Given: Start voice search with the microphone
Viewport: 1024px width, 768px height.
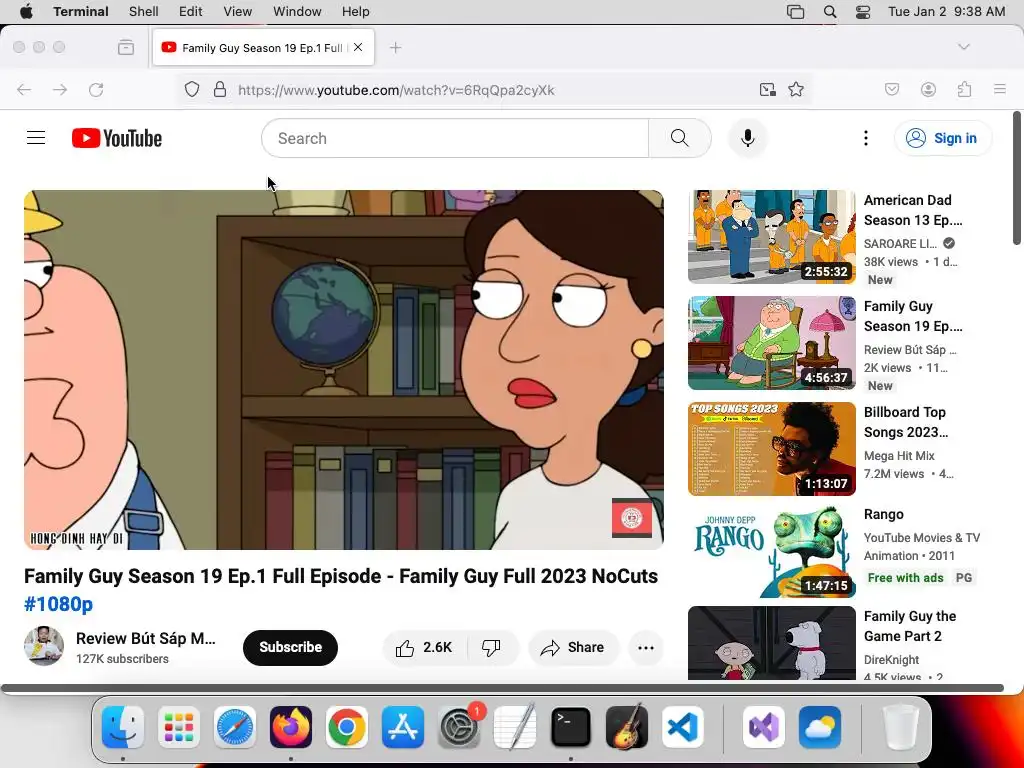Looking at the screenshot, I should 748,138.
